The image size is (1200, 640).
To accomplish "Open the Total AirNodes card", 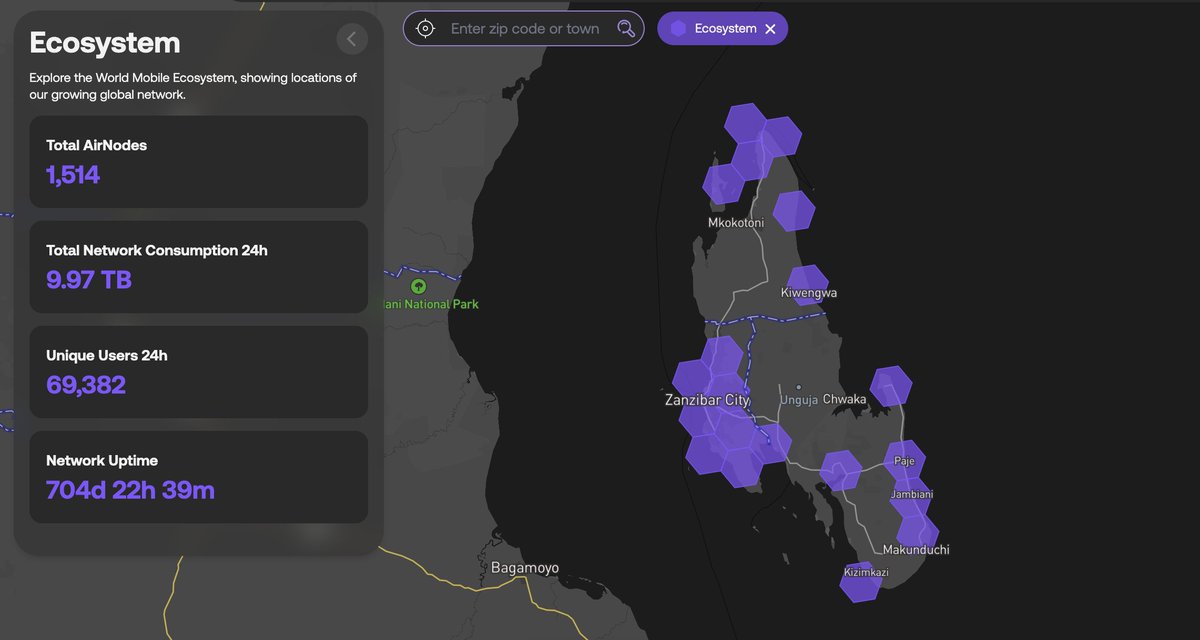I will click(x=199, y=161).
